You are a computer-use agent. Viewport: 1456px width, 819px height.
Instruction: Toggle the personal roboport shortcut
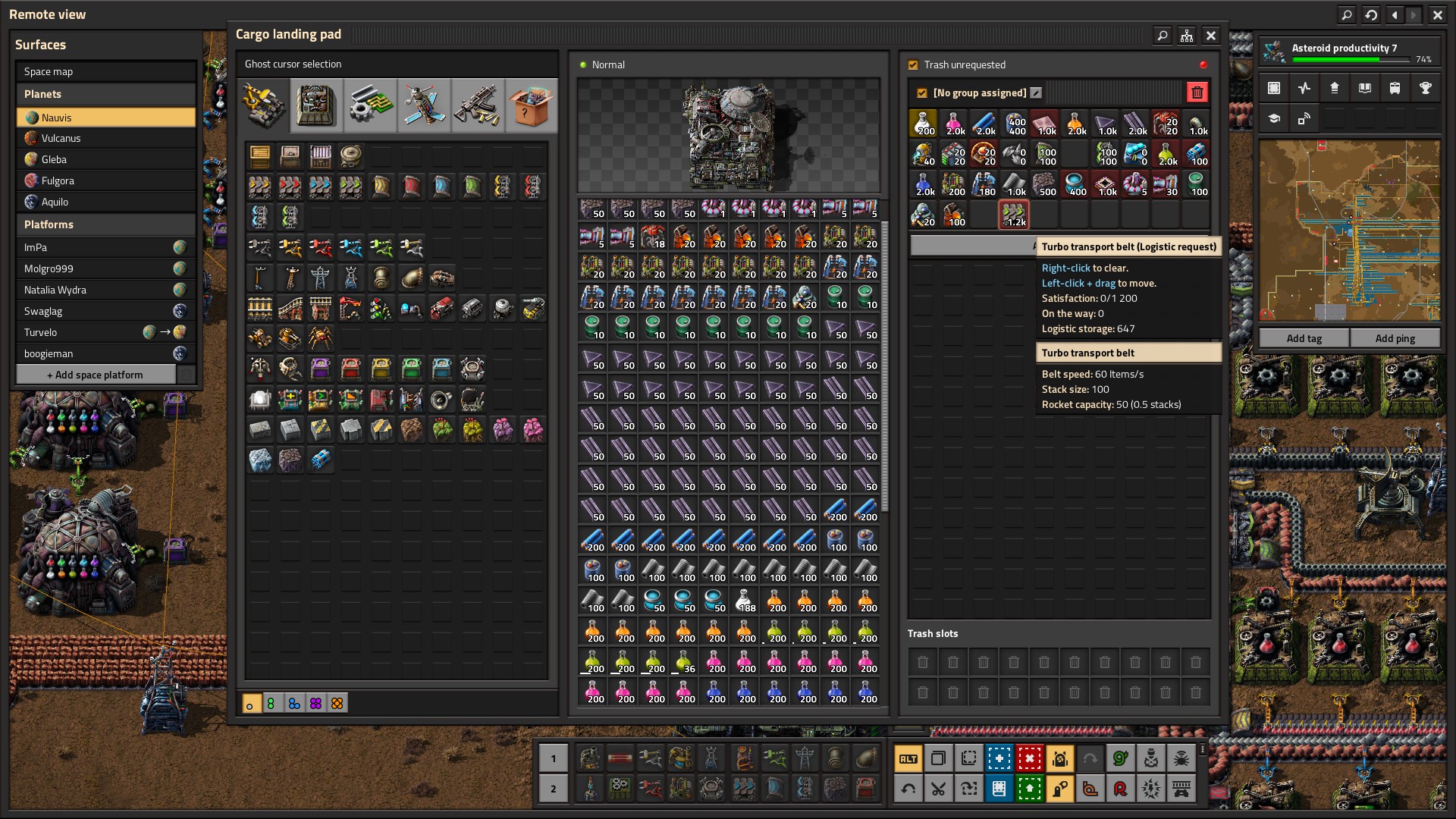point(1060,758)
